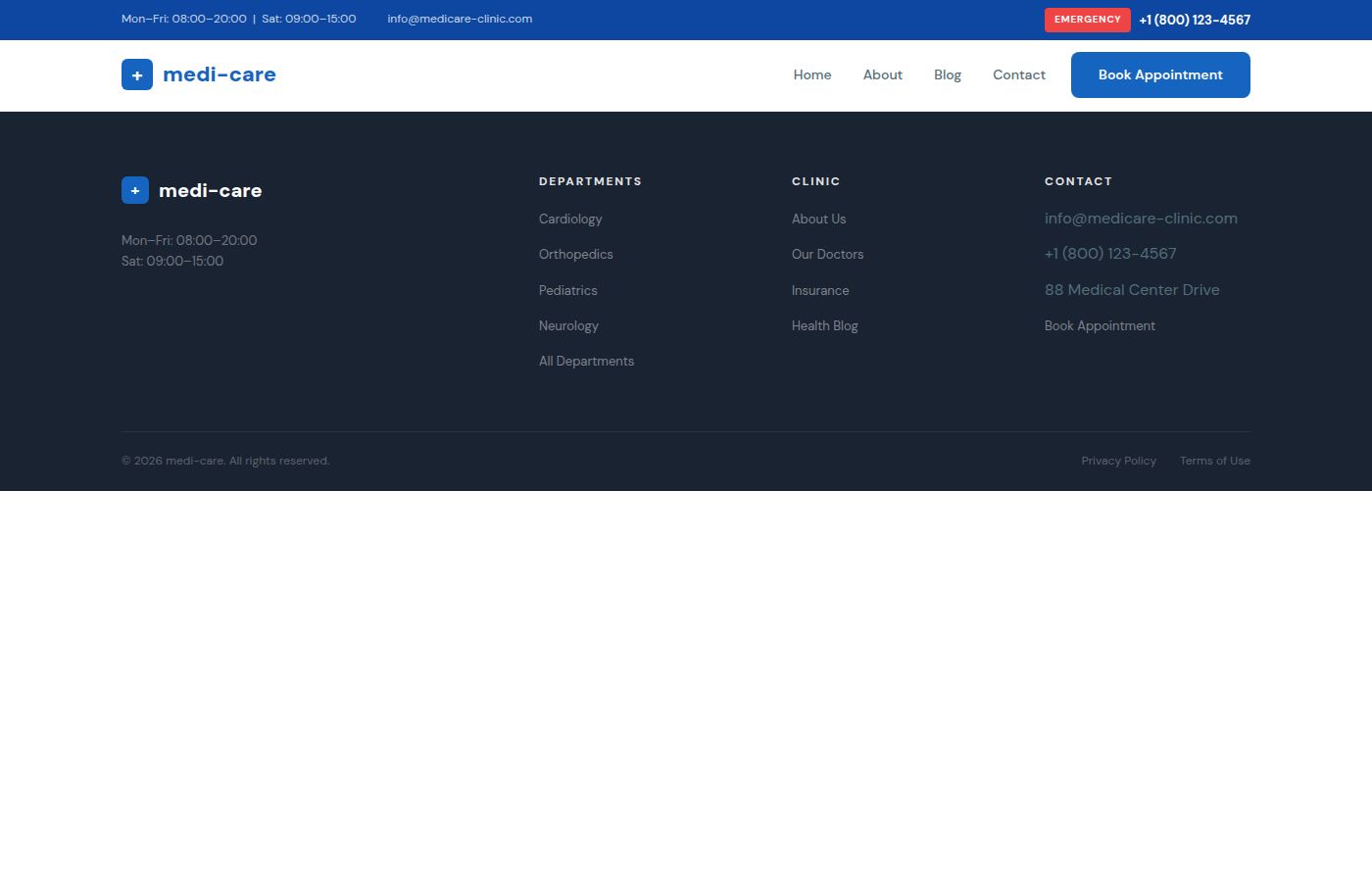Call the top bar phone number +1 (800) 123-4567

coord(1195,20)
